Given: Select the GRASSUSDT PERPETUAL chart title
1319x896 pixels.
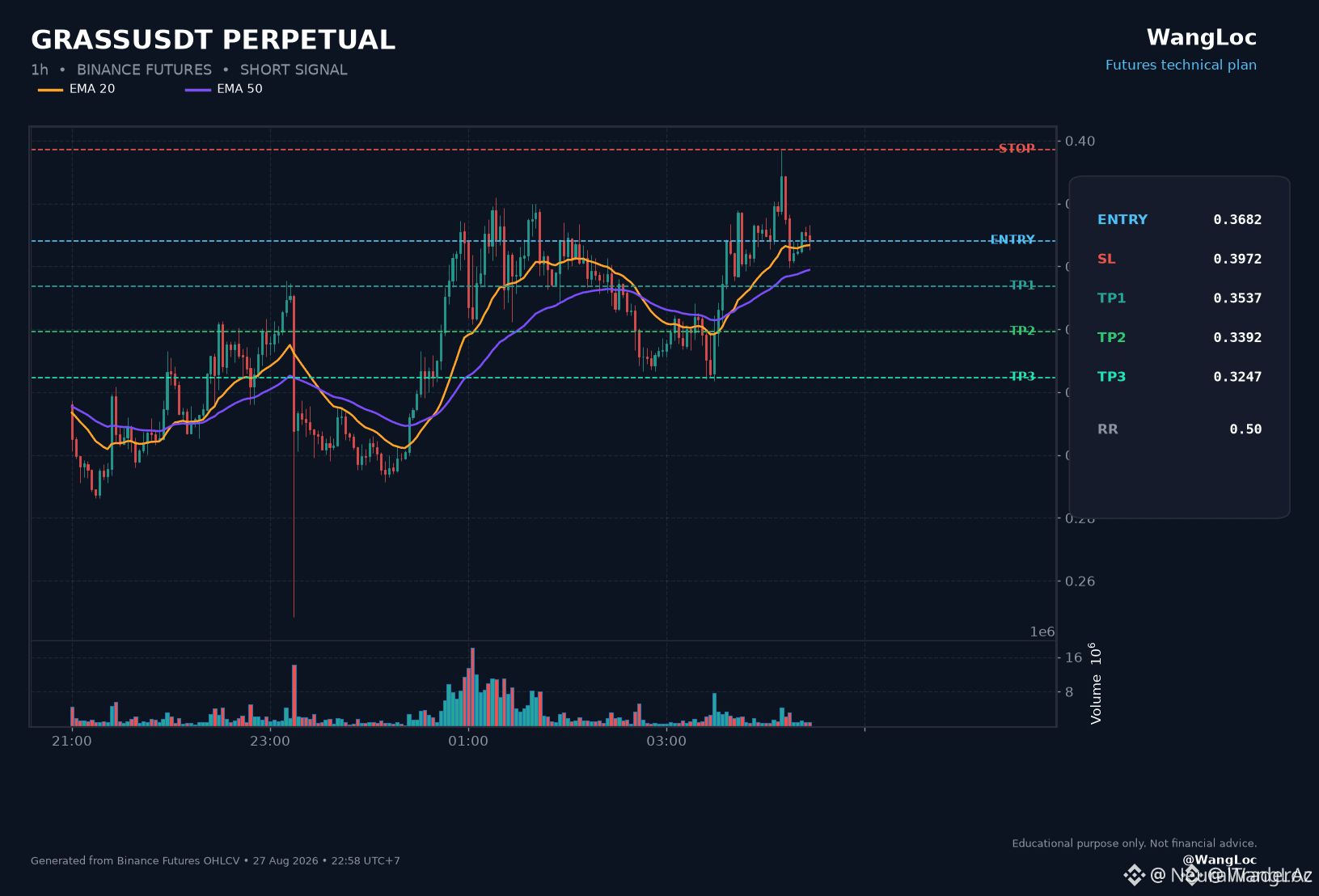Looking at the screenshot, I should pyautogui.click(x=213, y=40).
